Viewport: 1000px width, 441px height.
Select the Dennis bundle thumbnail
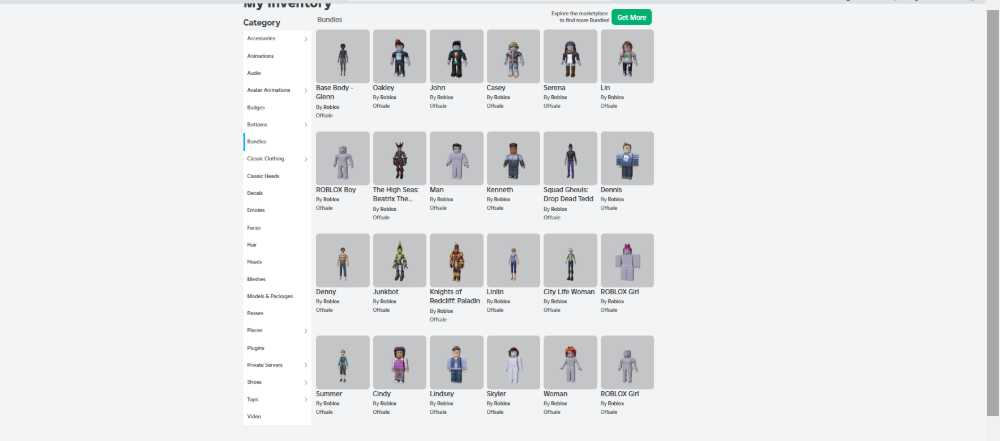coord(627,158)
